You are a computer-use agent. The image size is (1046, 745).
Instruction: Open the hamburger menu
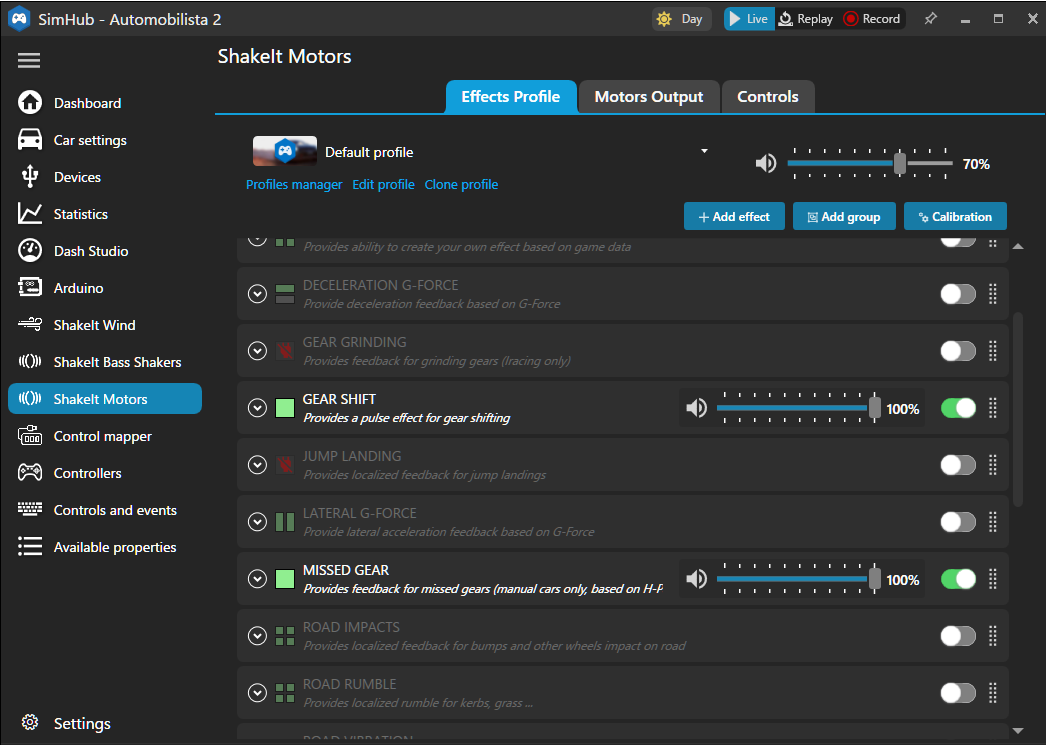coord(29,61)
